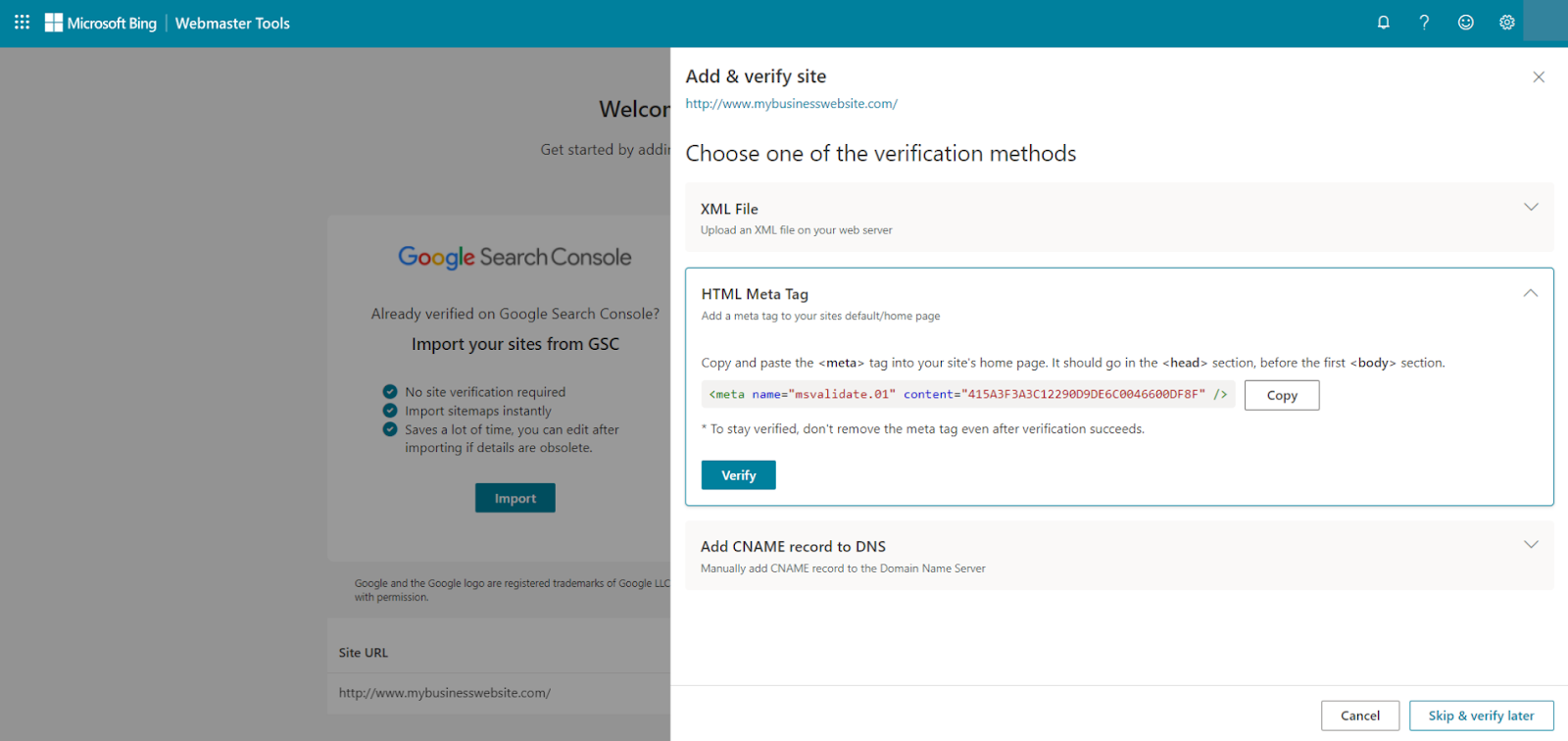Image resolution: width=1568 pixels, height=741 pixels.
Task: Click the Webmaster Tools header label
Action: tap(231, 23)
